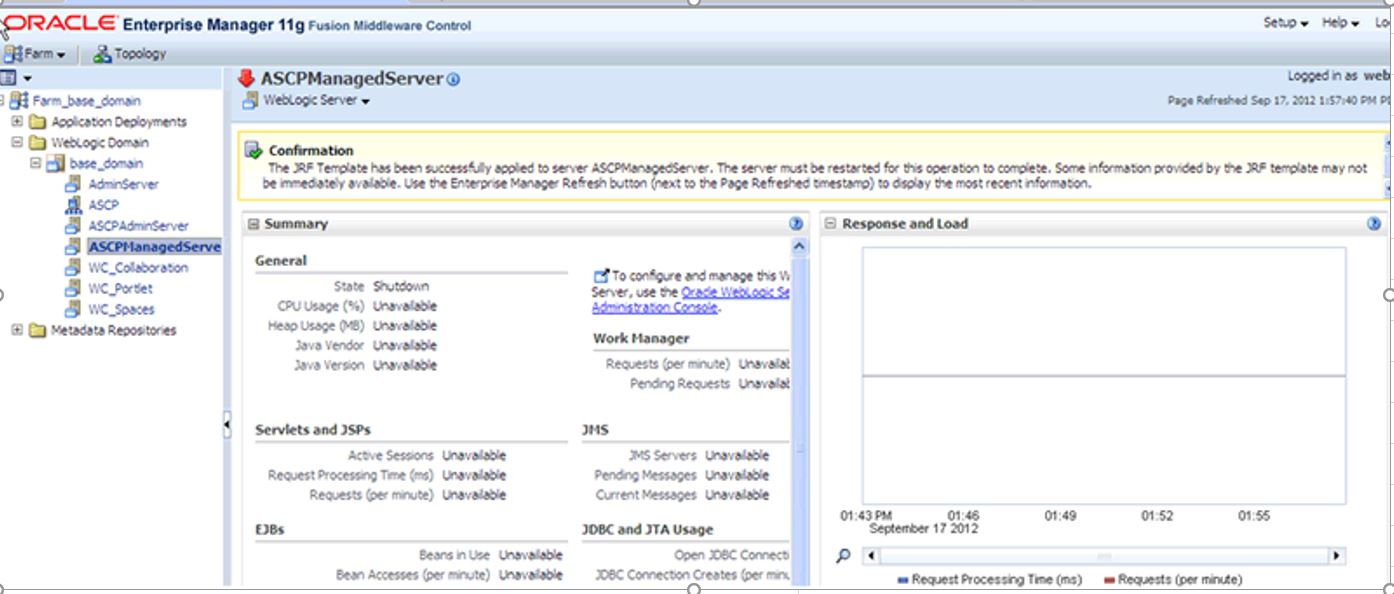The height and width of the screenshot is (594, 1394).
Task: Expand the Metadata Repositories folder
Action: click(17, 330)
